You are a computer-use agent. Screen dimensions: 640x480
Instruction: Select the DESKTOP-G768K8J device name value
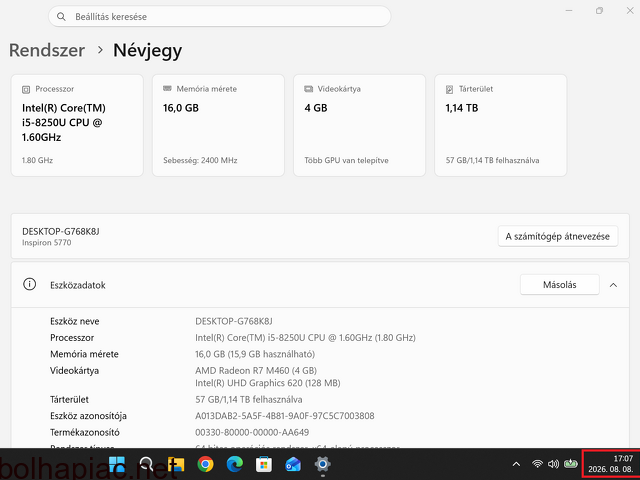coord(234,321)
